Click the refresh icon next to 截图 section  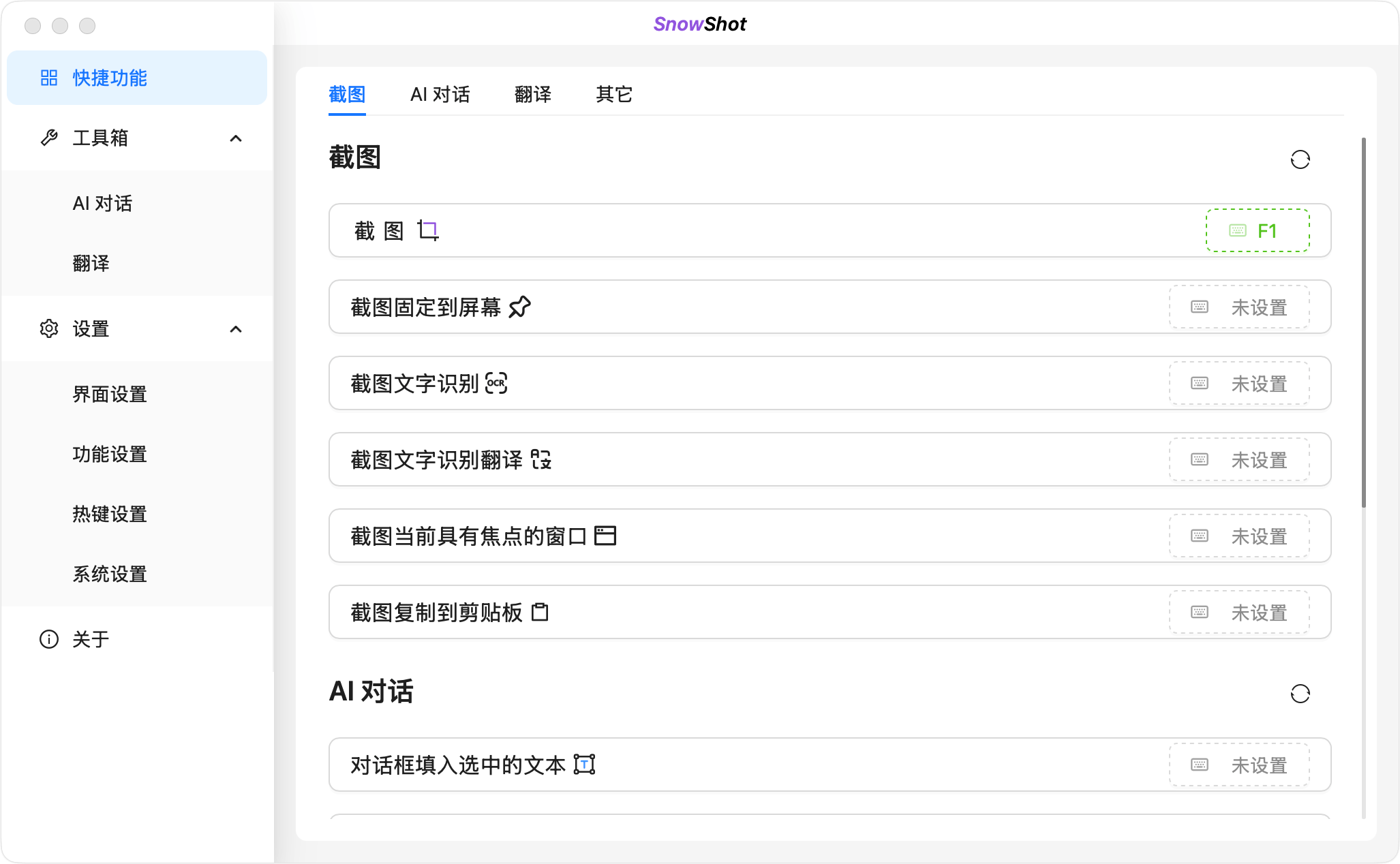click(x=1301, y=159)
